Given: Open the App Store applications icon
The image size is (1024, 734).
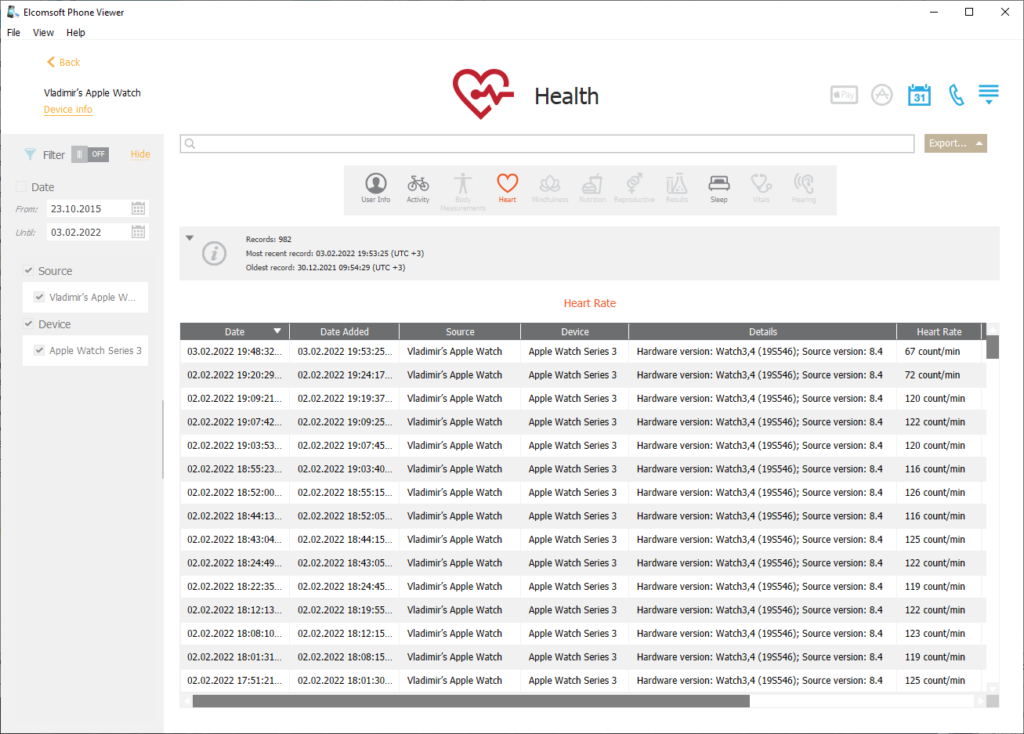Looking at the screenshot, I should [x=882, y=95].
